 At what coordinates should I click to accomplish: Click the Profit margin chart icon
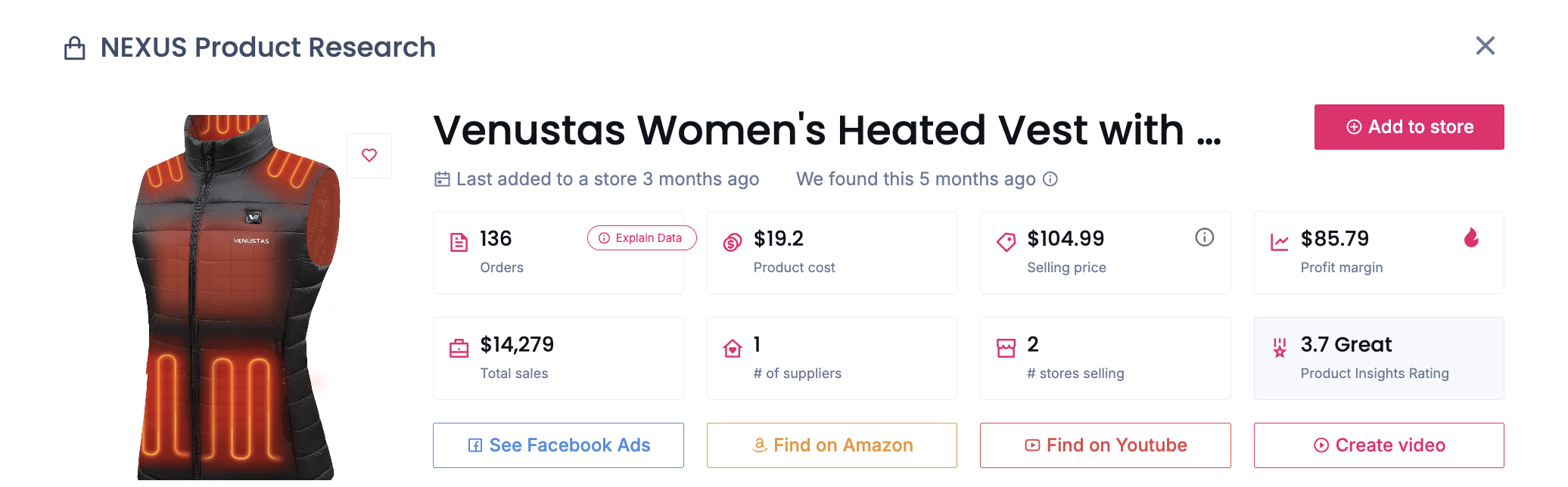[x=1280, y=243]
